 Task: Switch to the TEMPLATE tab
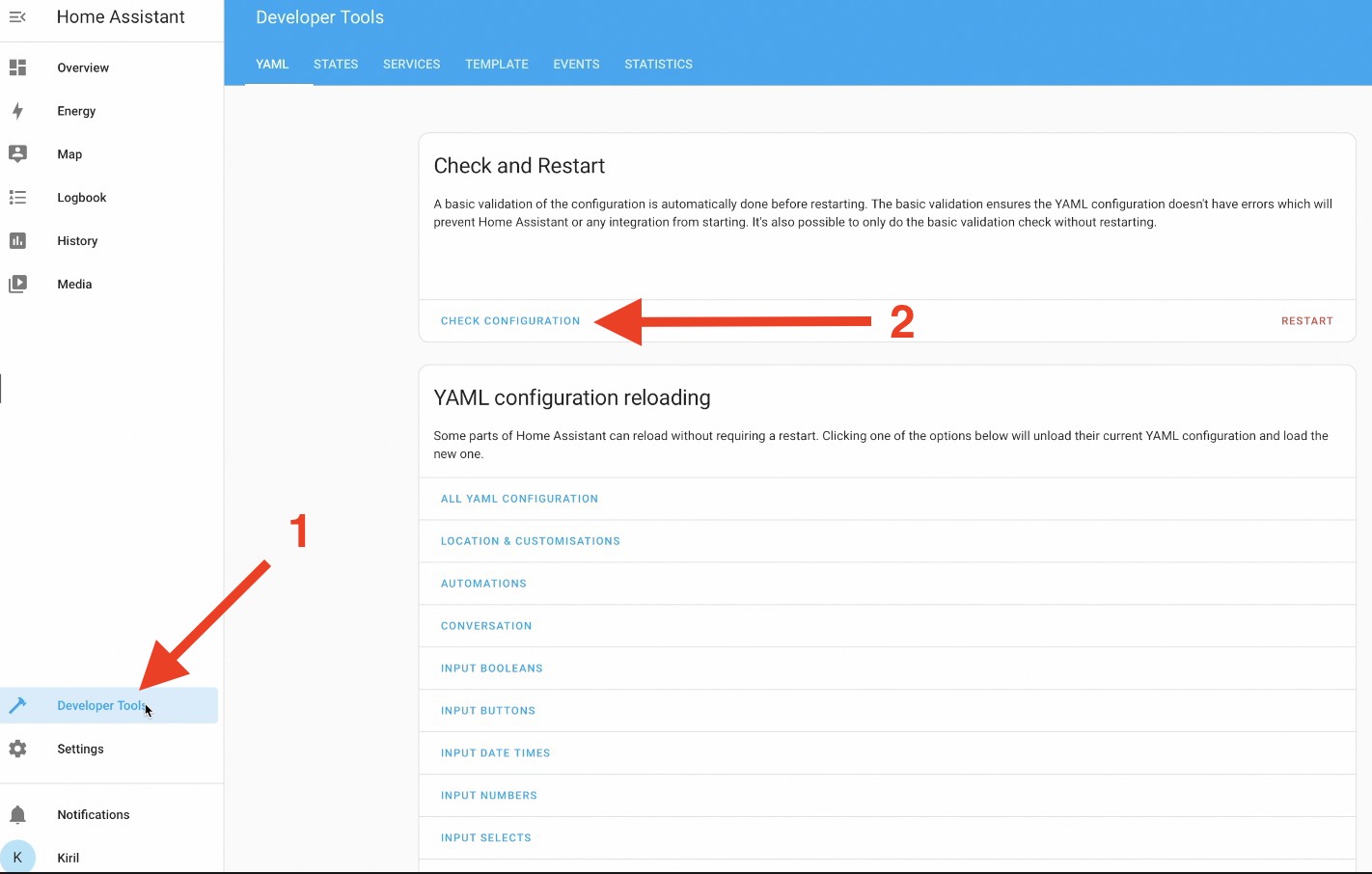497,64
